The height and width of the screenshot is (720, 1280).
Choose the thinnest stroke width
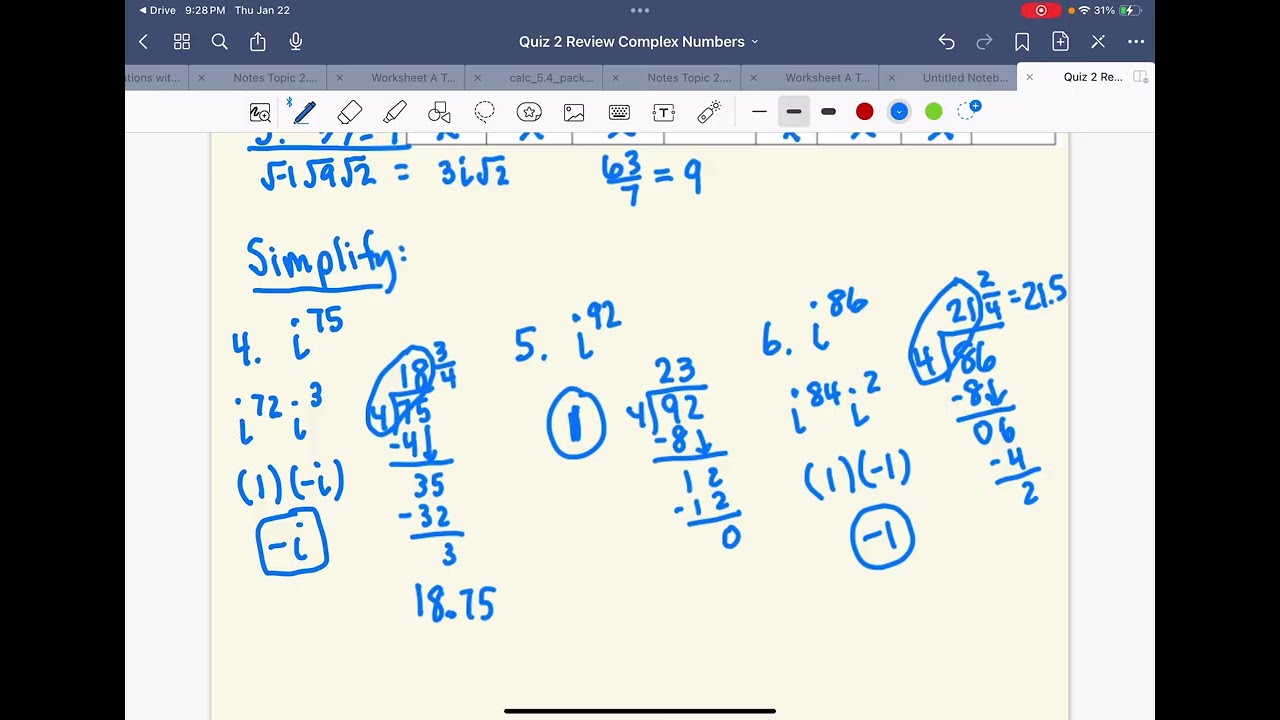pos(759,112)
